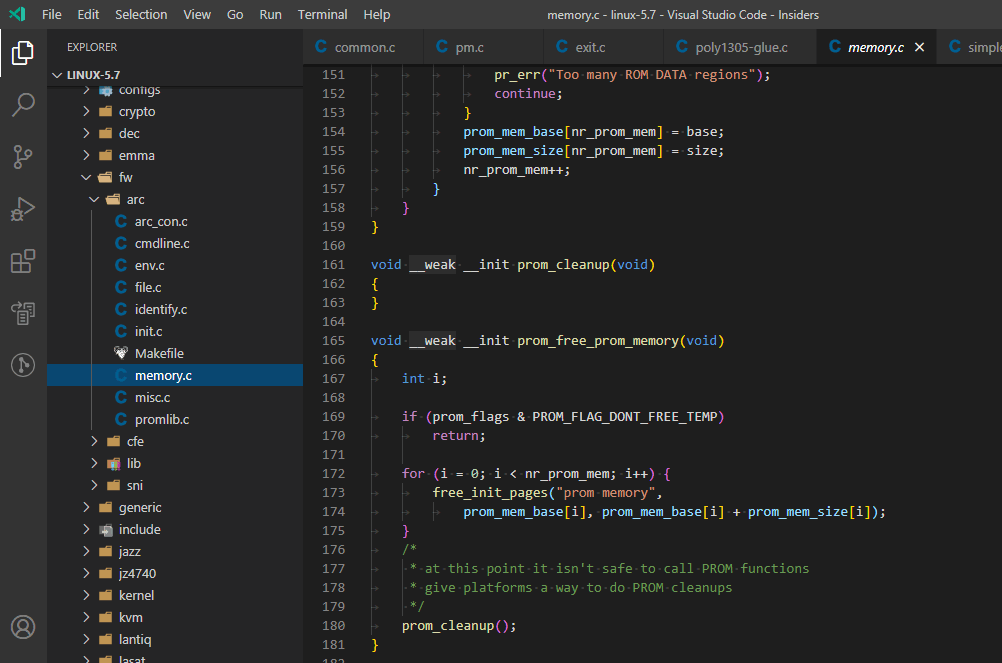
Task: Click C file icon of promlib.c
Action: [121, 420]
